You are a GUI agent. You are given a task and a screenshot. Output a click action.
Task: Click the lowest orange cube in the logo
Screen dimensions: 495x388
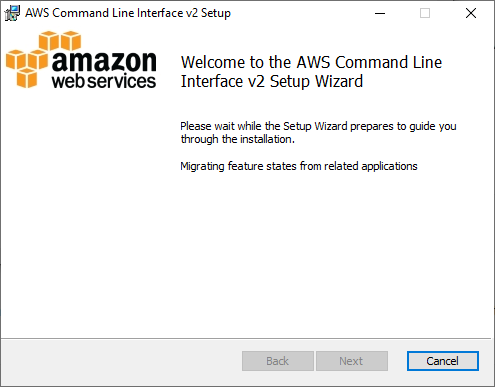click(x=27, y=78)
